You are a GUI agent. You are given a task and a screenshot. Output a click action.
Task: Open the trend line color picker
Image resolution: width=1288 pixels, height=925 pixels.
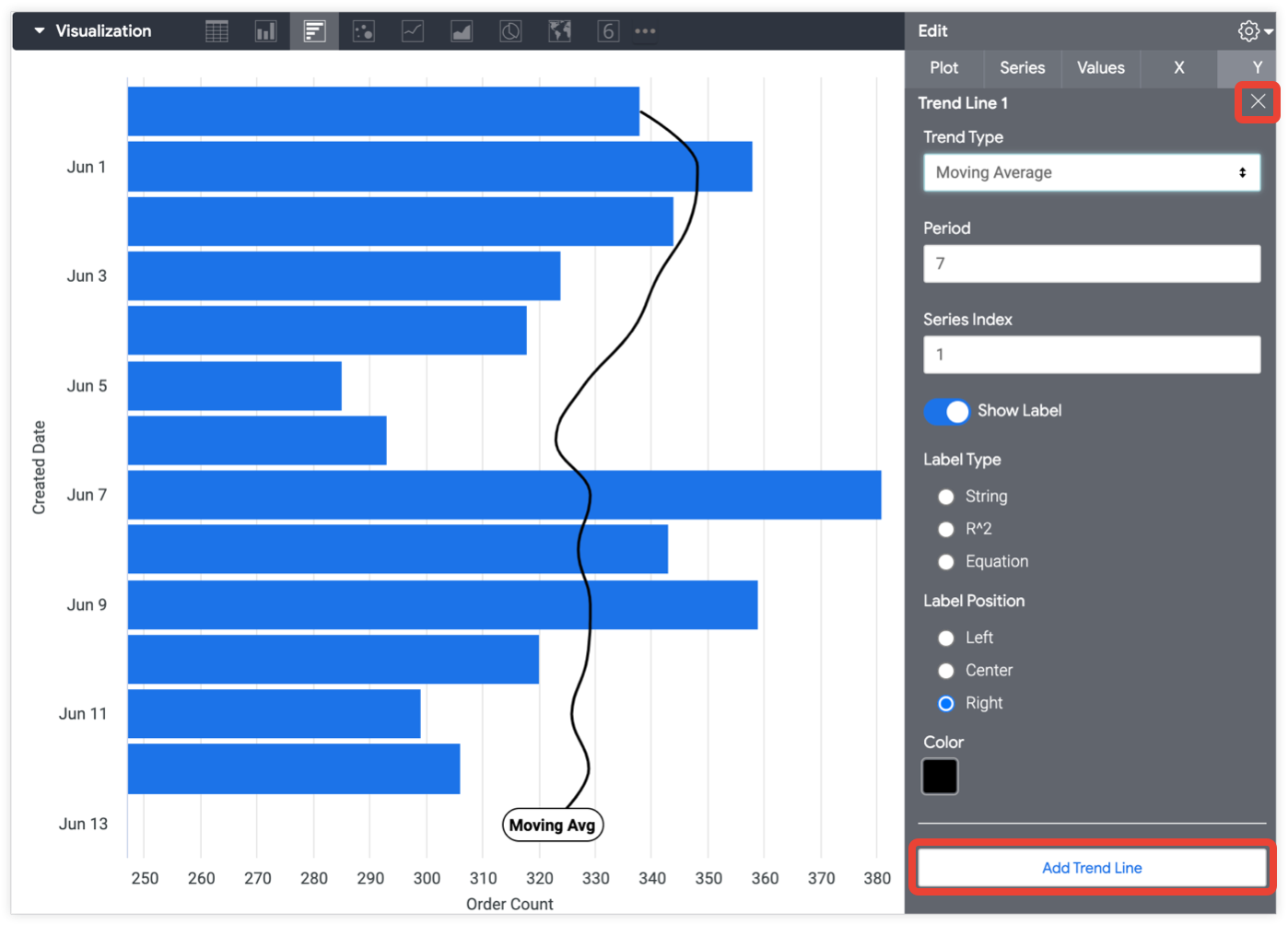pos(939,776)
